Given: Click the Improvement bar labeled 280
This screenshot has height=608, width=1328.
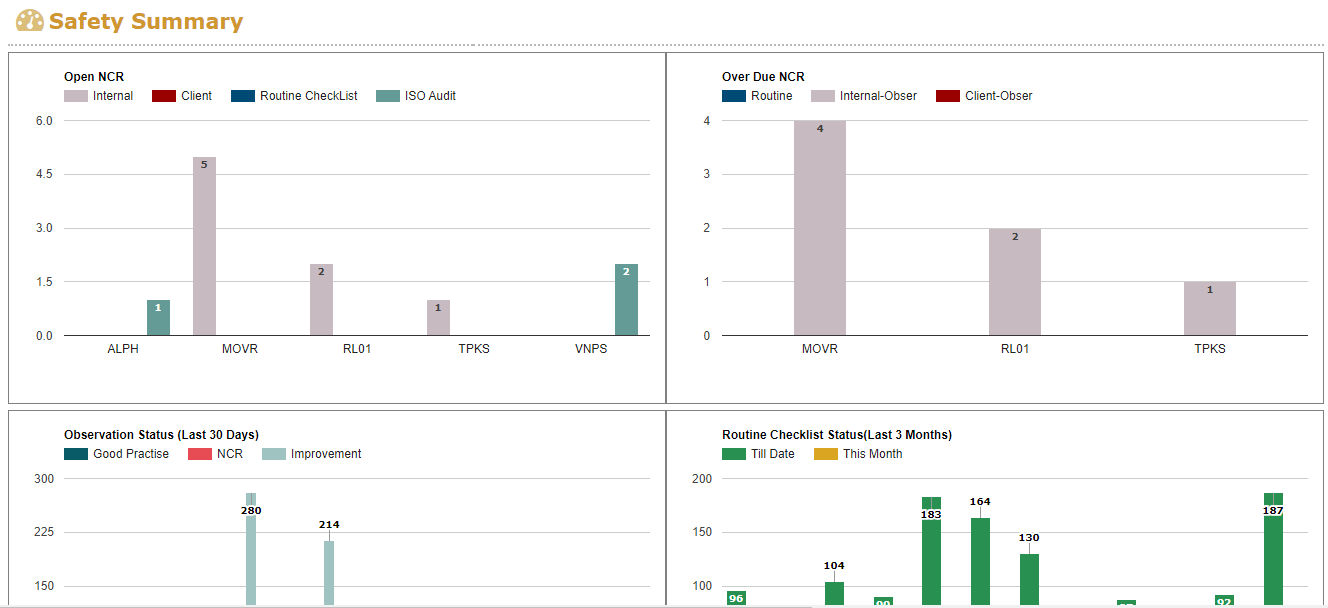Looking at the screenshot, I should tap(251, 550).
